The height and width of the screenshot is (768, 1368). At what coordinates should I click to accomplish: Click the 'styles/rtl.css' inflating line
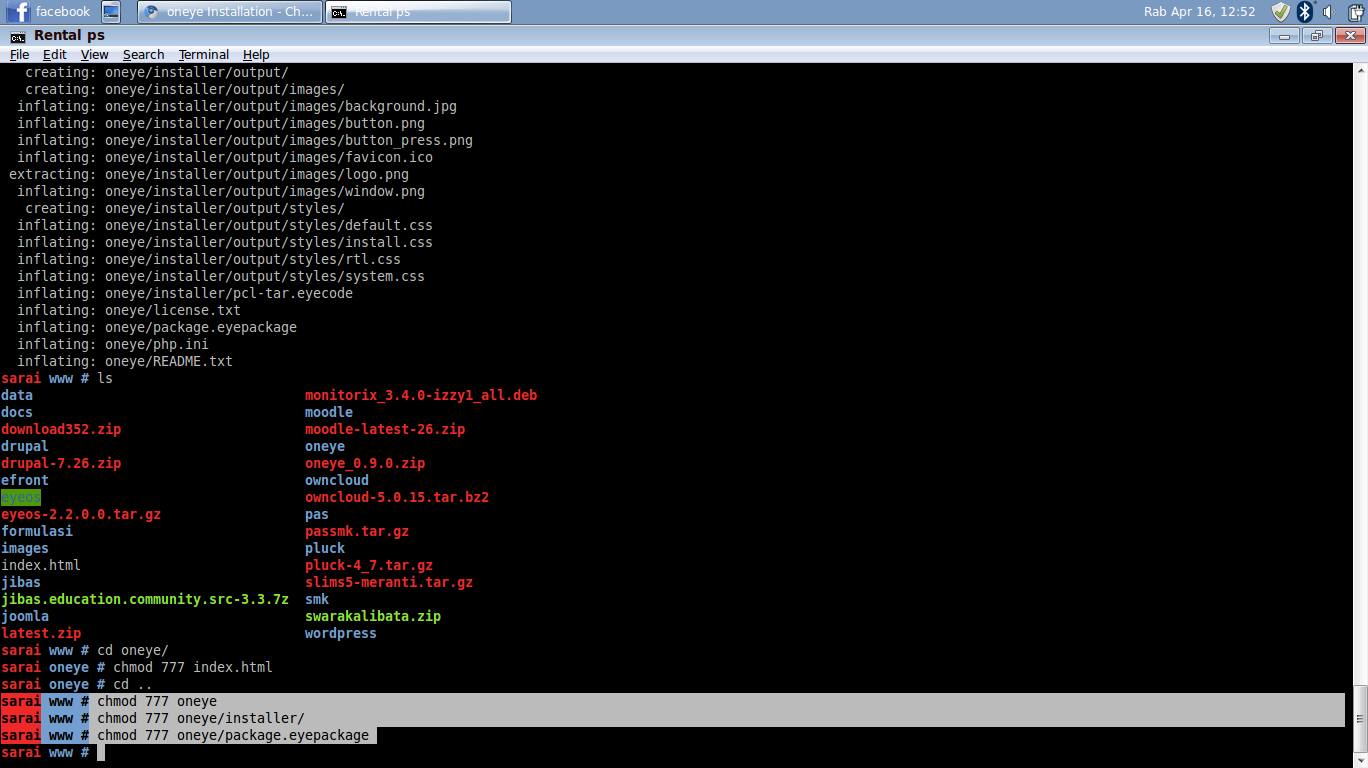tap(209, 259)
